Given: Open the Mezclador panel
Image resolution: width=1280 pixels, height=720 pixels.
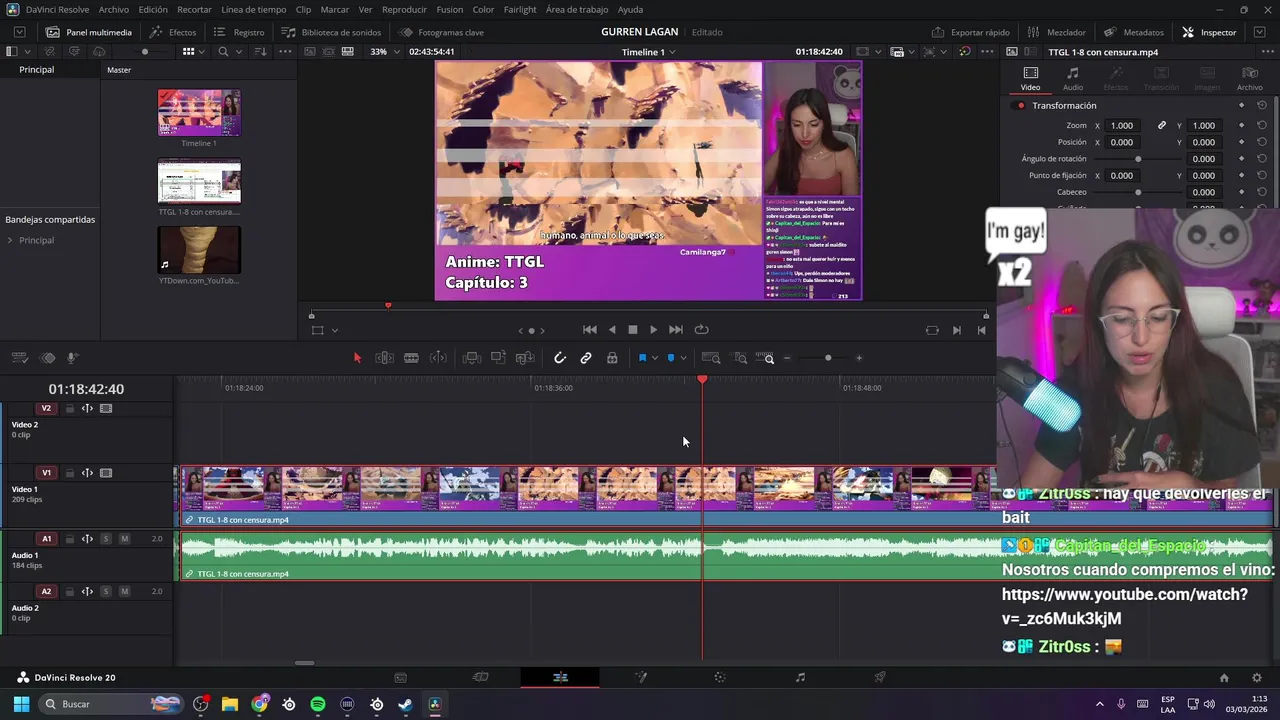Looking at the screenshot, I should 1056,32.
